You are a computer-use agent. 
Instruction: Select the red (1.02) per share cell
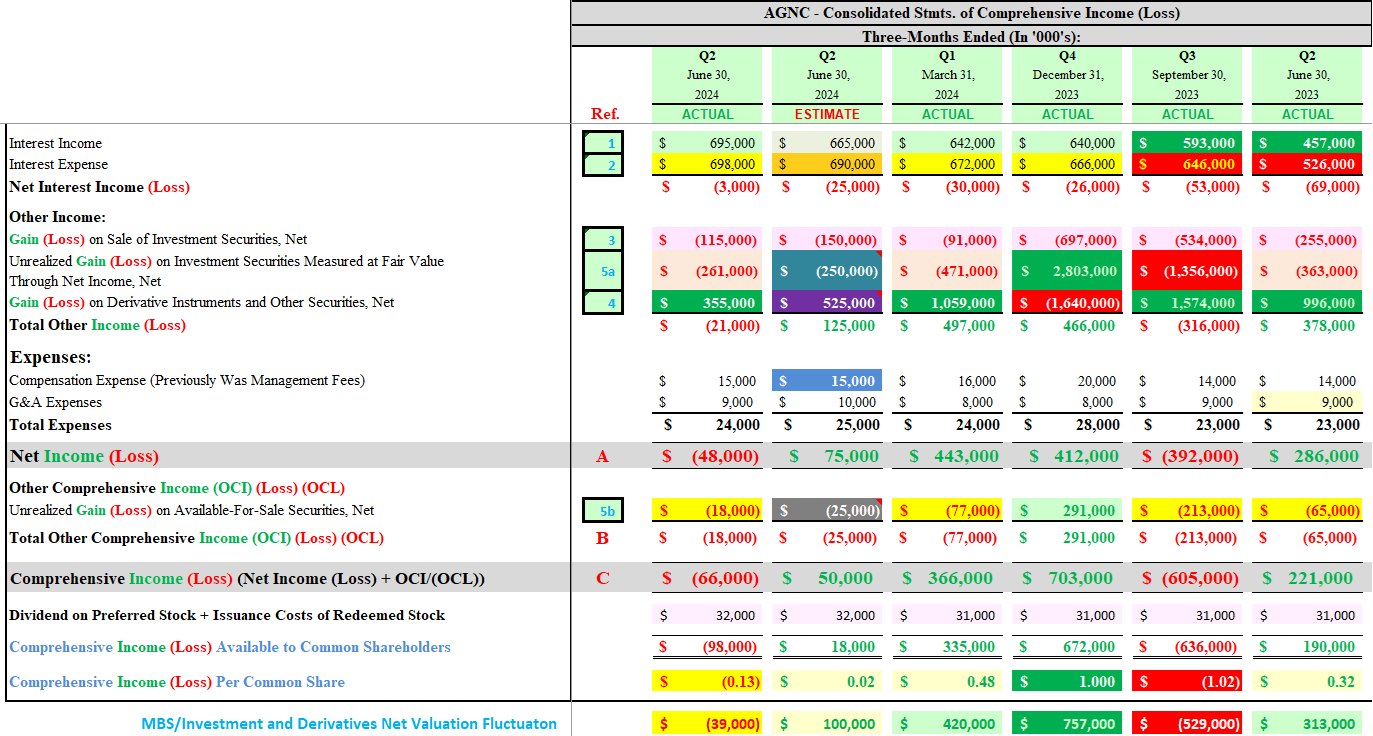pyautogui.click(x=1187, y=682)
